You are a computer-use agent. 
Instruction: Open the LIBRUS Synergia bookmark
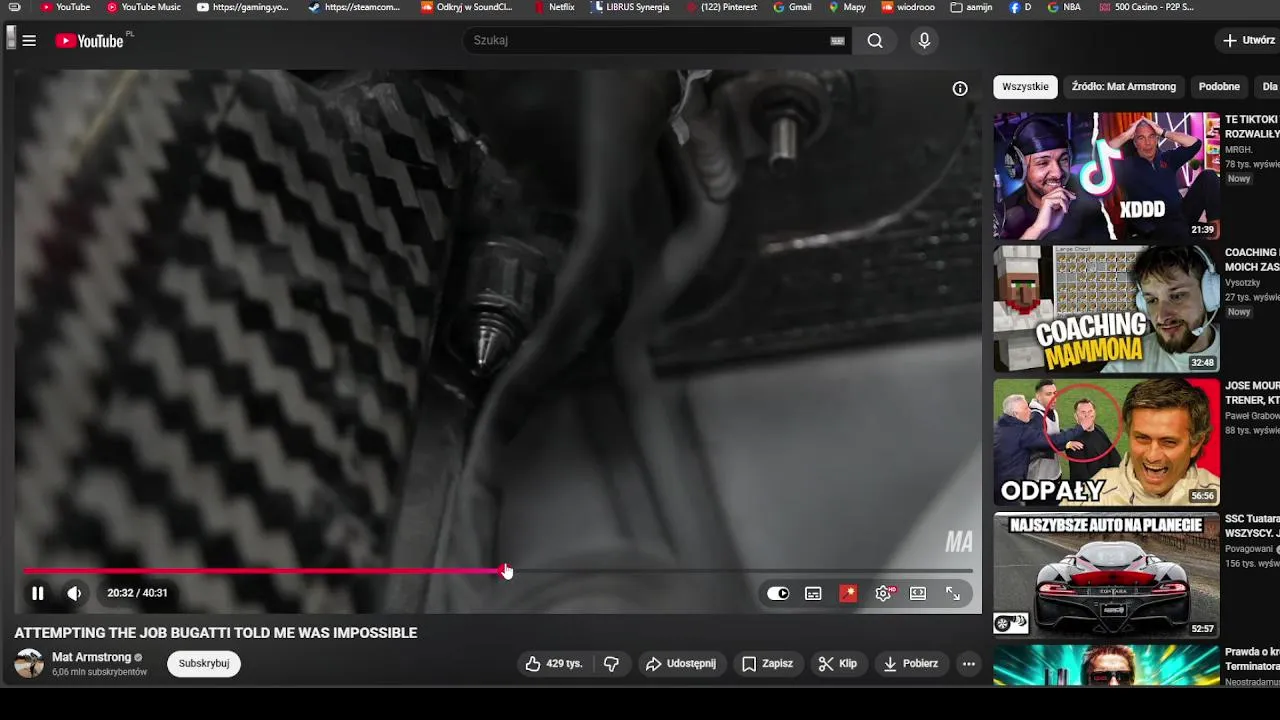(630, 7)
